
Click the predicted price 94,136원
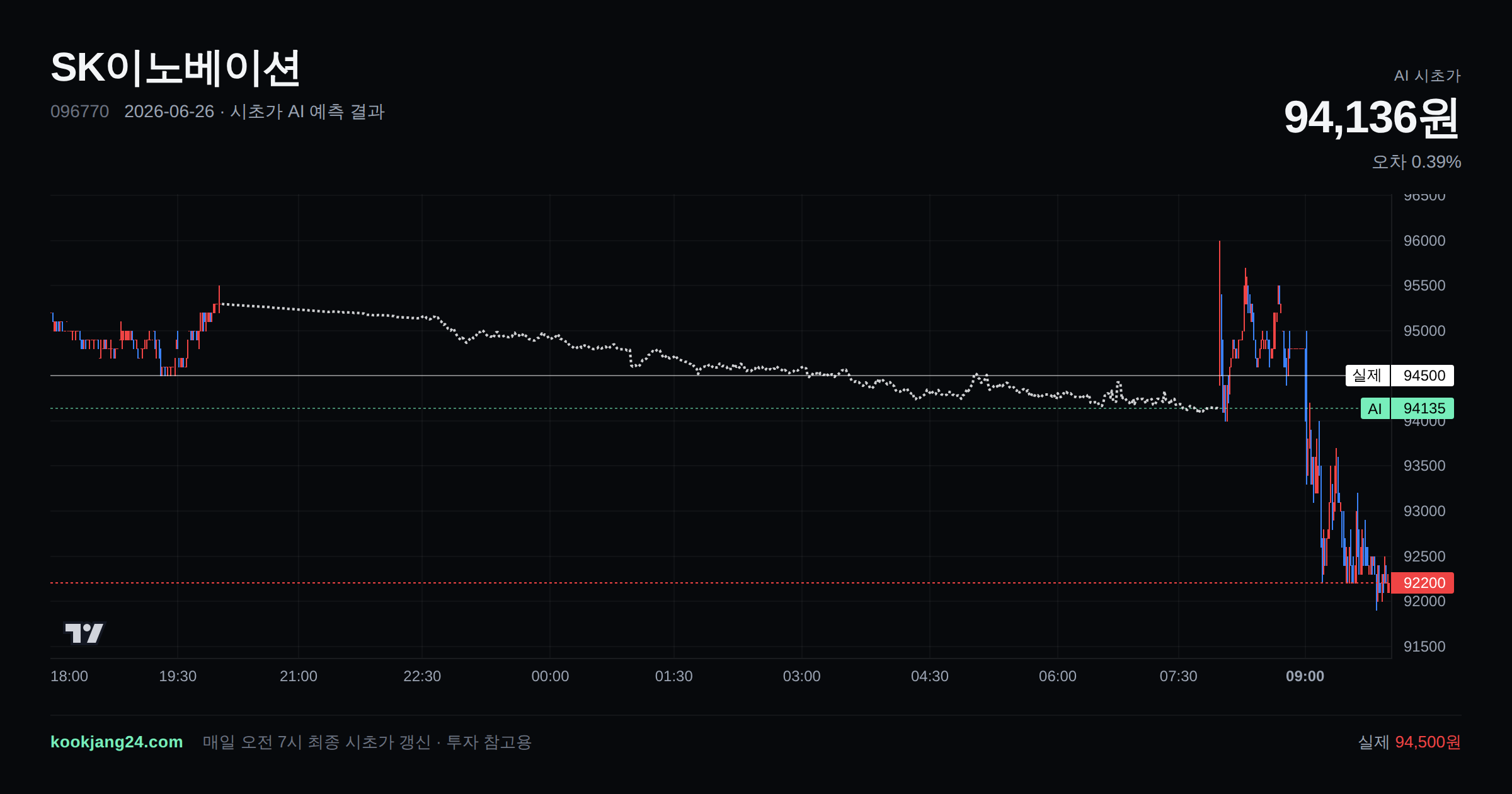[x=1372, y=118]
